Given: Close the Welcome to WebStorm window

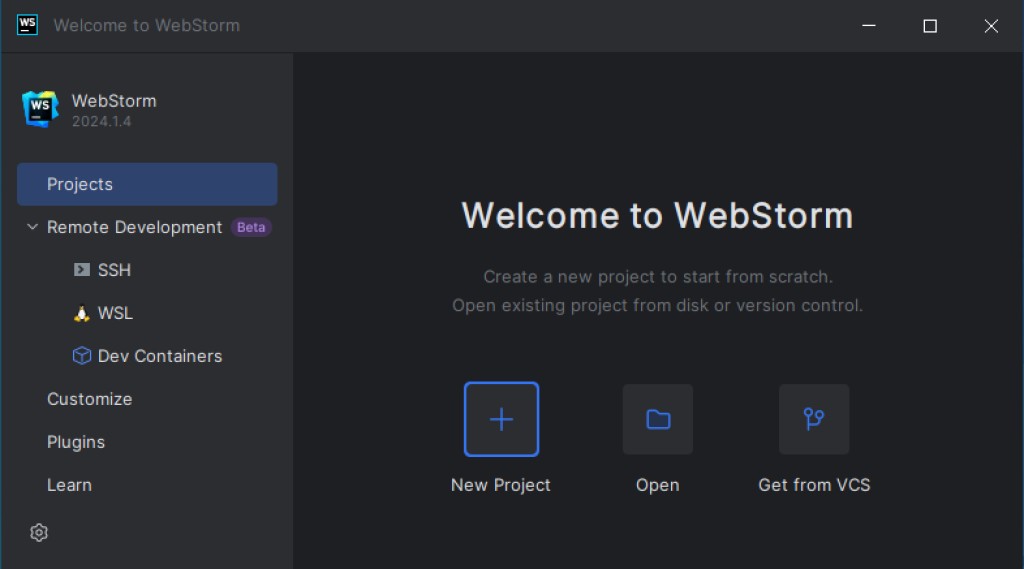Looking at the screenshot, I should point(991,25).
